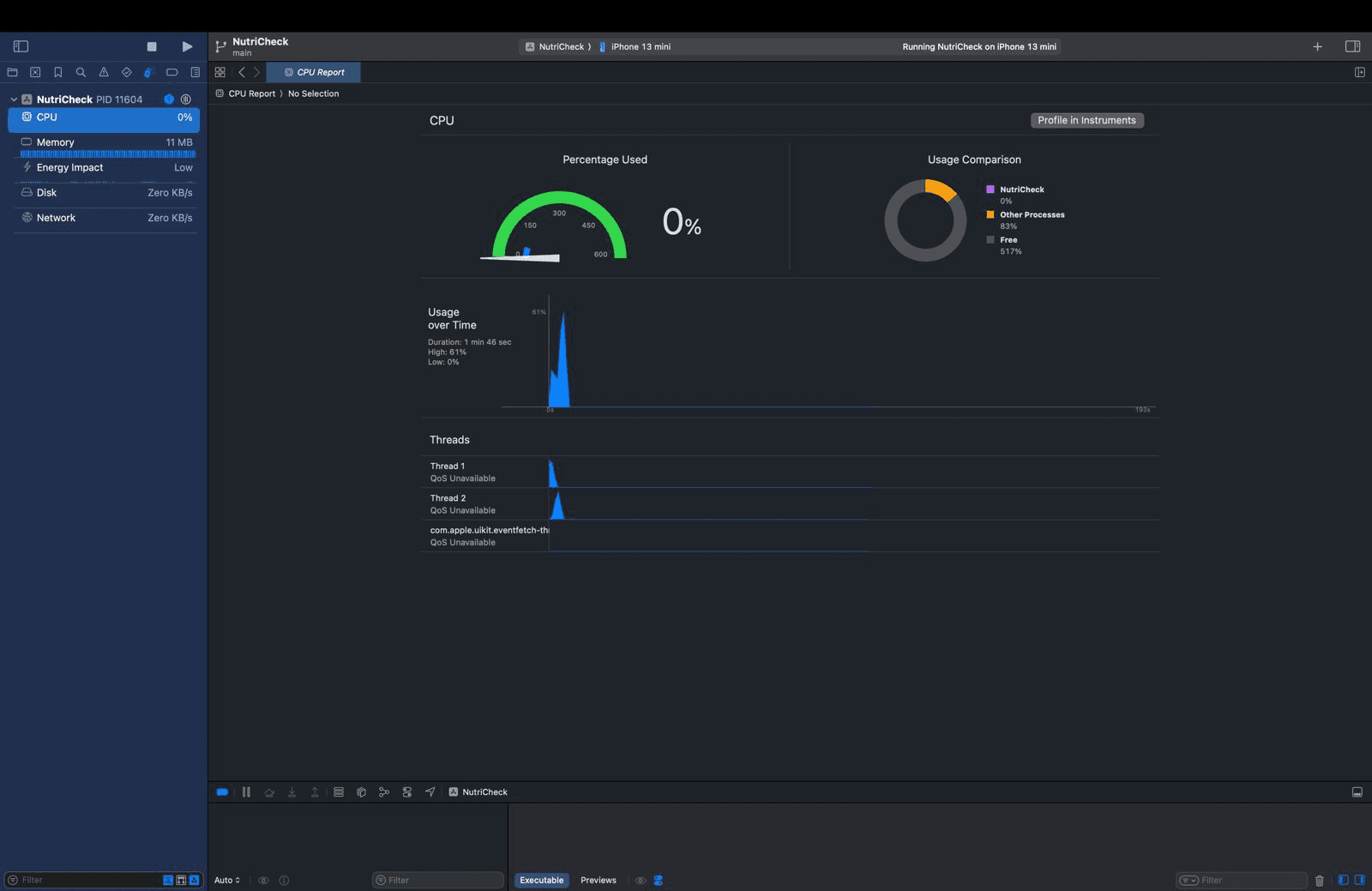Click the navigator Filter field
This screenshot has width=1372, height=891.
(86, 881)
